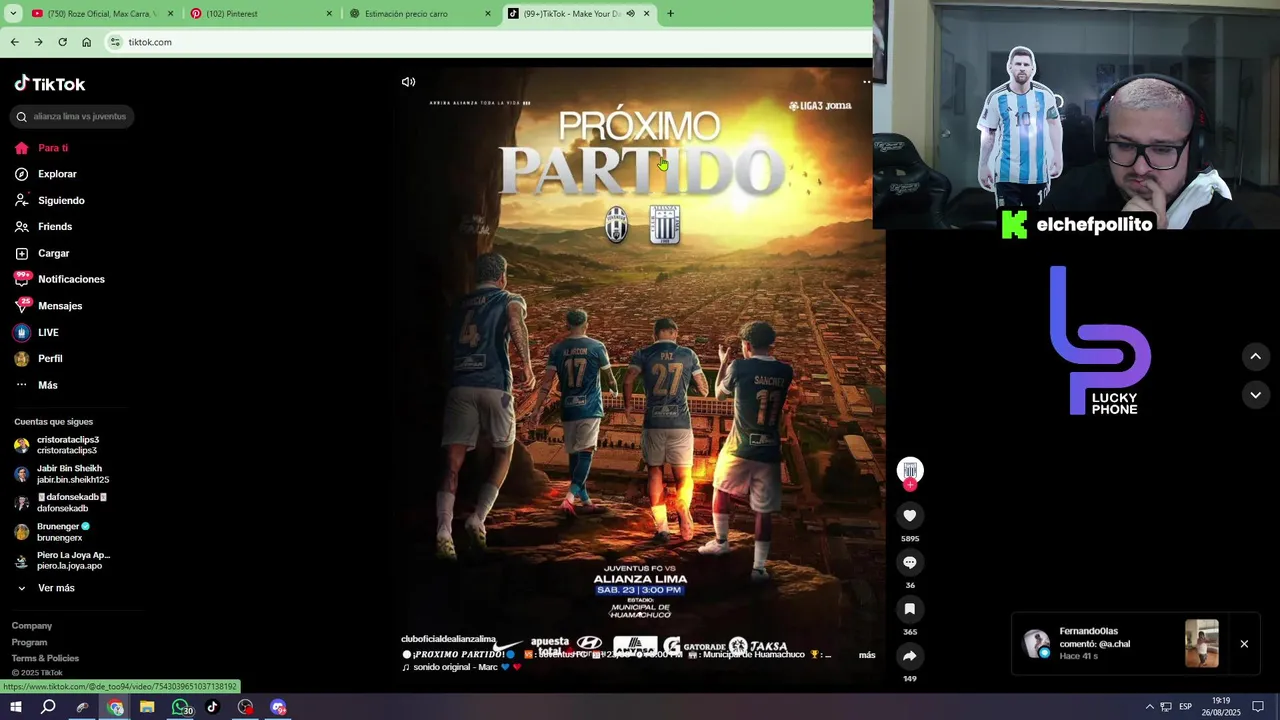Click the search field with 'alianza lima vs juventus'

[x=73, y=116]
